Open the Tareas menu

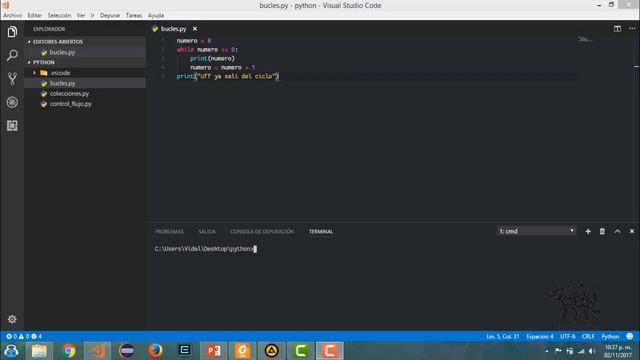133,15
